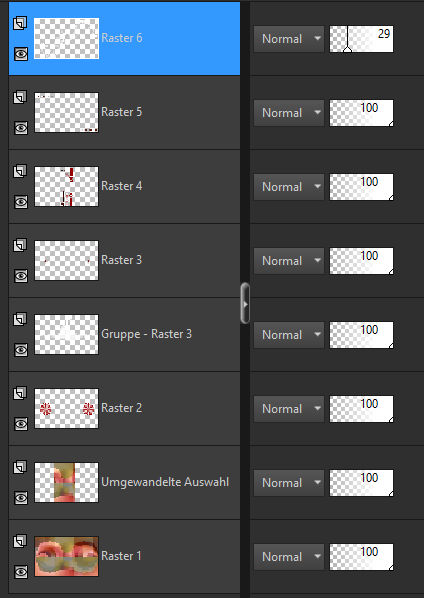This screenshot has height=598, width=424.
Task: Open blend mode dropdown for Raster 4
Action: pyautogui.click(x=289, y=187)
